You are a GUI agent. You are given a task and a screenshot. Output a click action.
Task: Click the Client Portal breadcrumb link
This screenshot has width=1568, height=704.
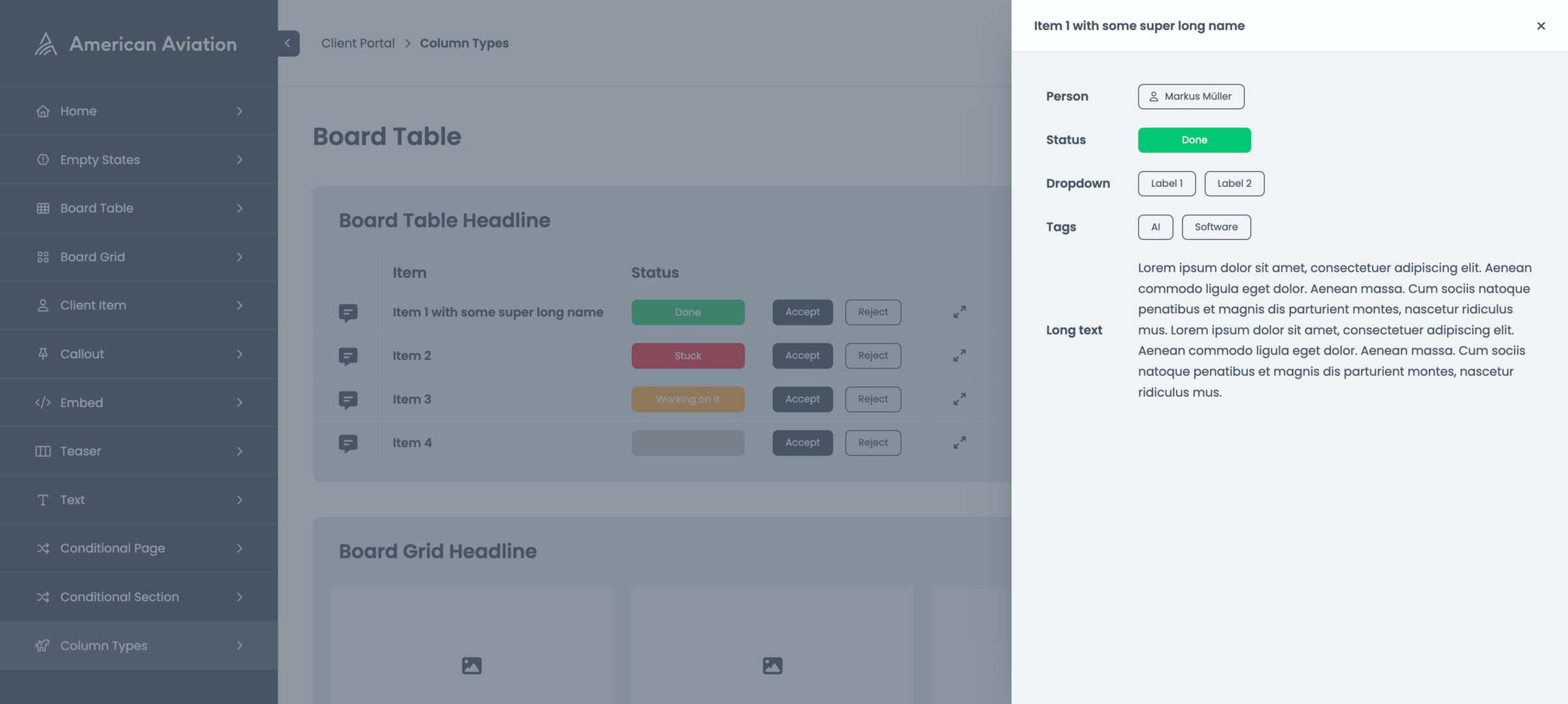click(357, 43)
